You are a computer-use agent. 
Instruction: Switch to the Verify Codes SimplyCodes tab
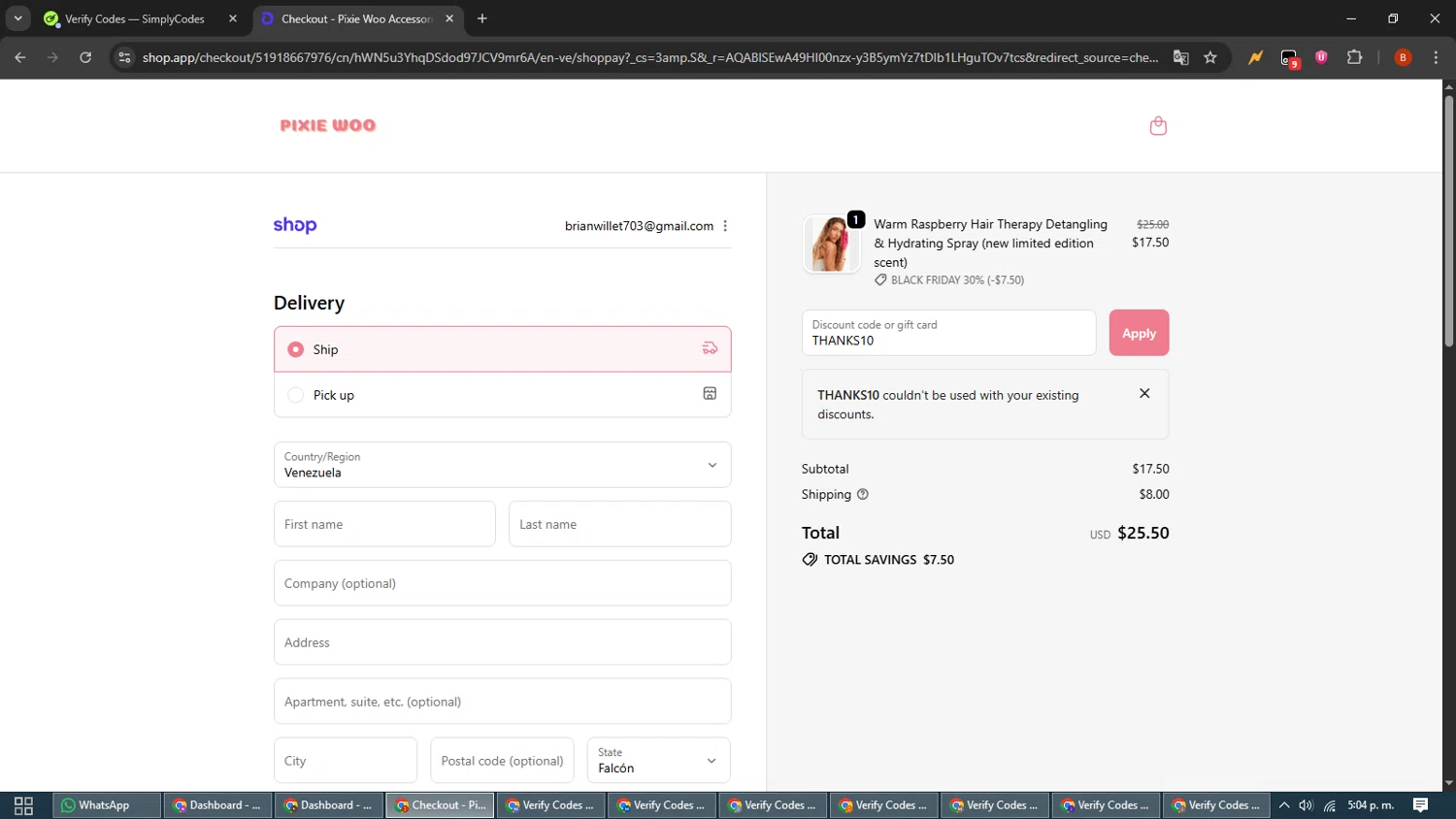click(135, 18)
